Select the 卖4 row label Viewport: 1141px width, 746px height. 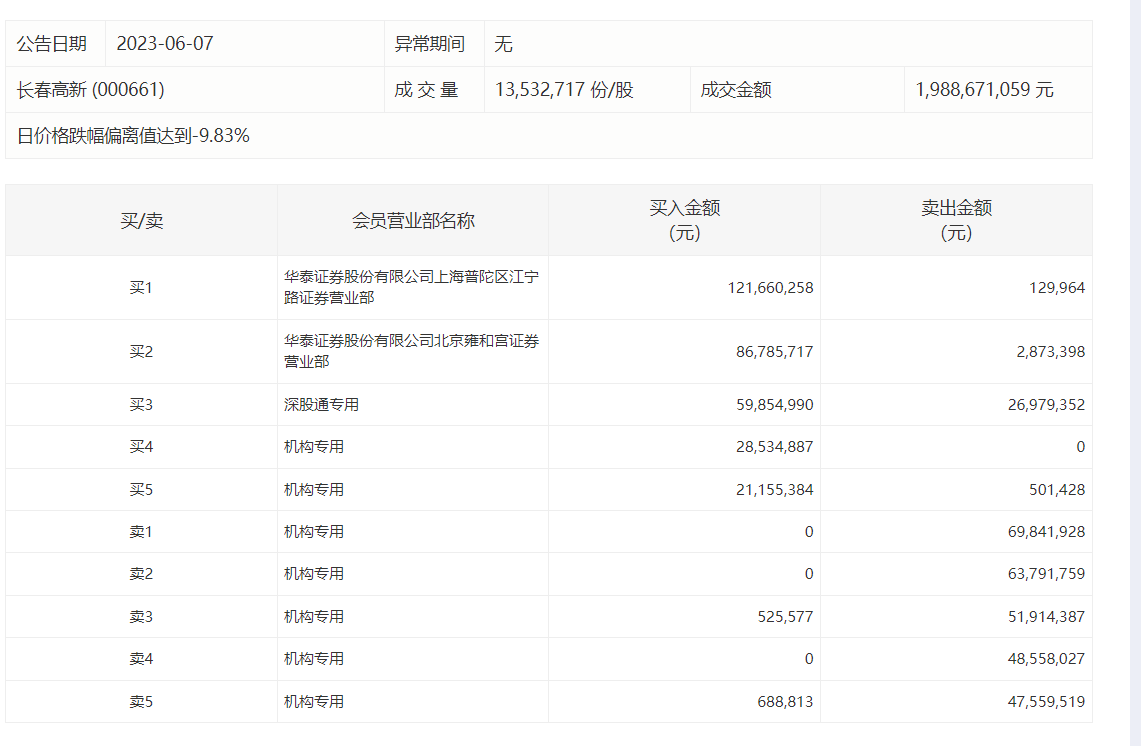[141, 659]
